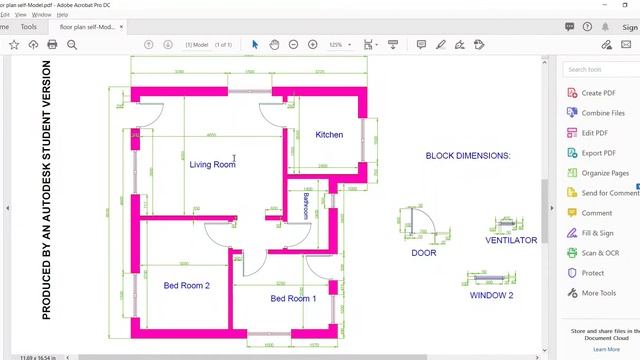The width and height of the screenshot is (640, 360).
Task: Click the horizontal scrollbar thumb
Action: pyautogui.click(x=253, y=358)
